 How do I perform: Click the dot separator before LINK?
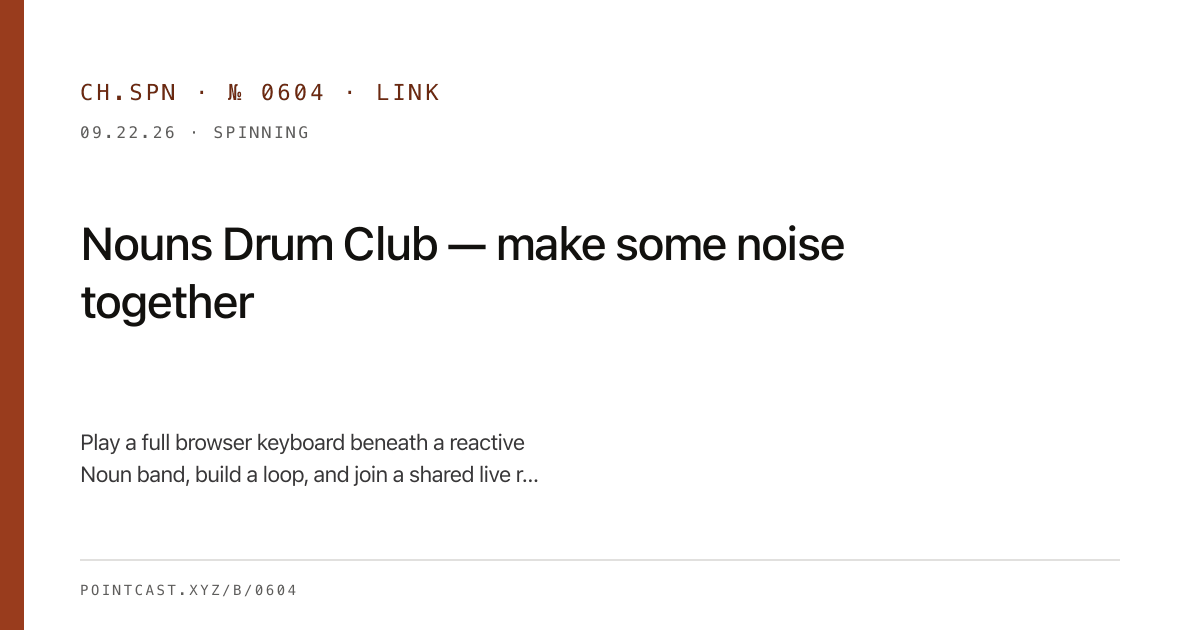(351, 93)
